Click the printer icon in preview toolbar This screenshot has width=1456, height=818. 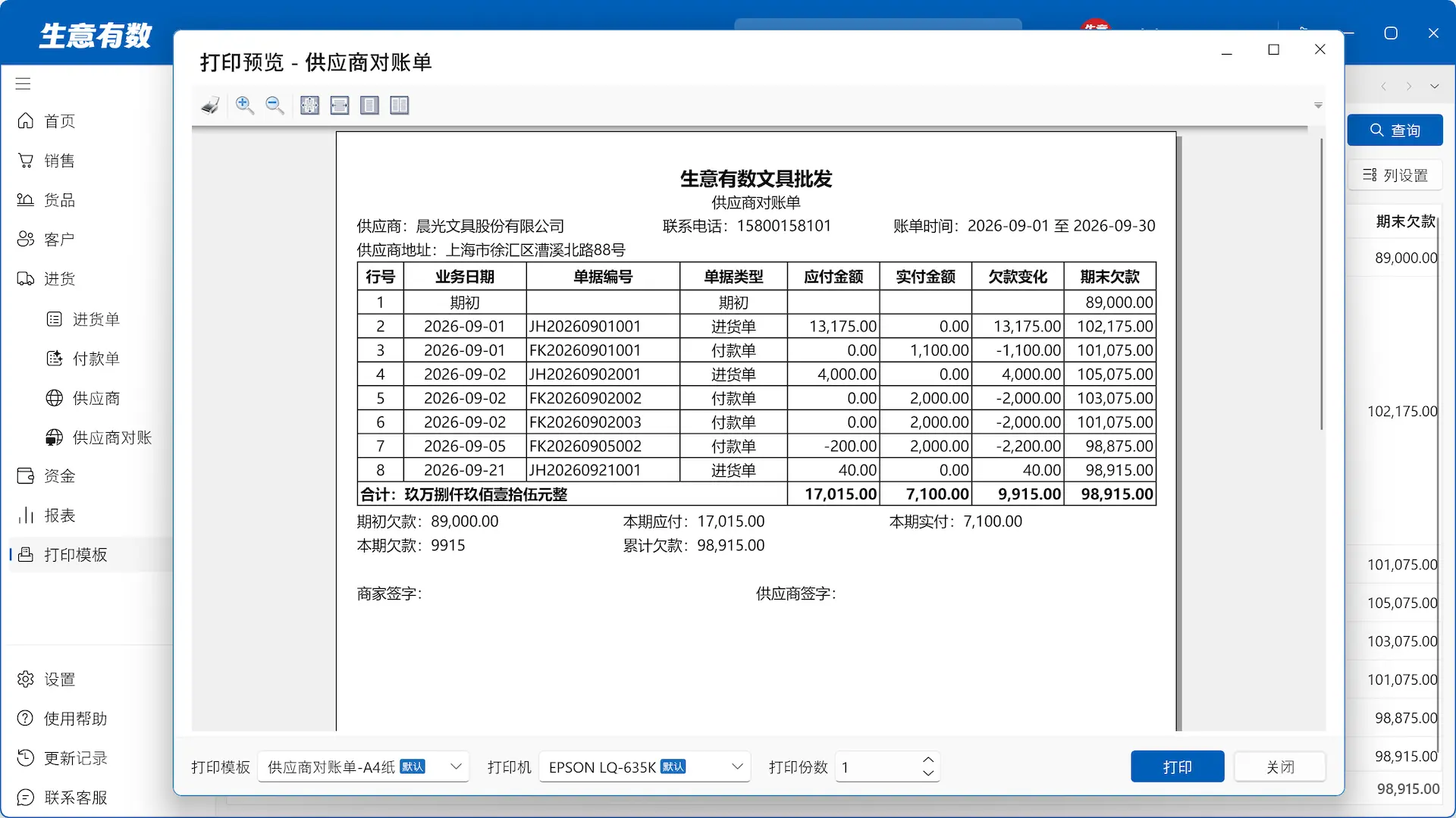pos(211,105)
